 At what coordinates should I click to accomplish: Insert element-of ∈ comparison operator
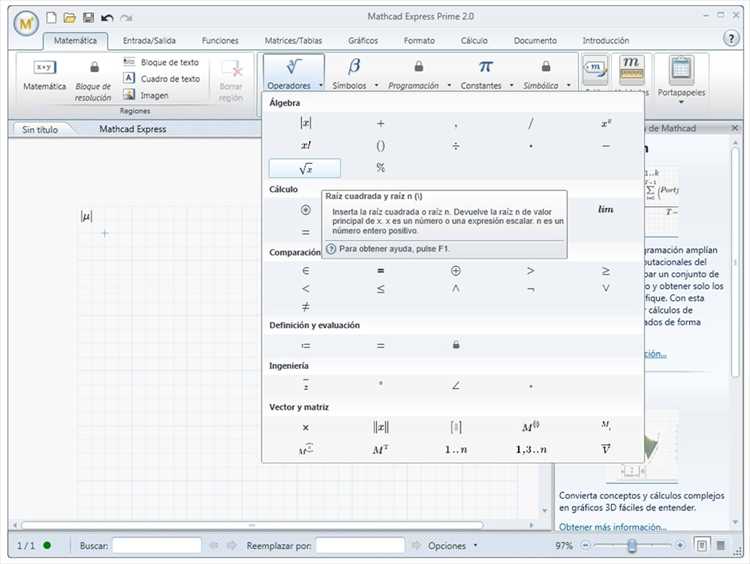pyautogui.click(x=306, y=271)
